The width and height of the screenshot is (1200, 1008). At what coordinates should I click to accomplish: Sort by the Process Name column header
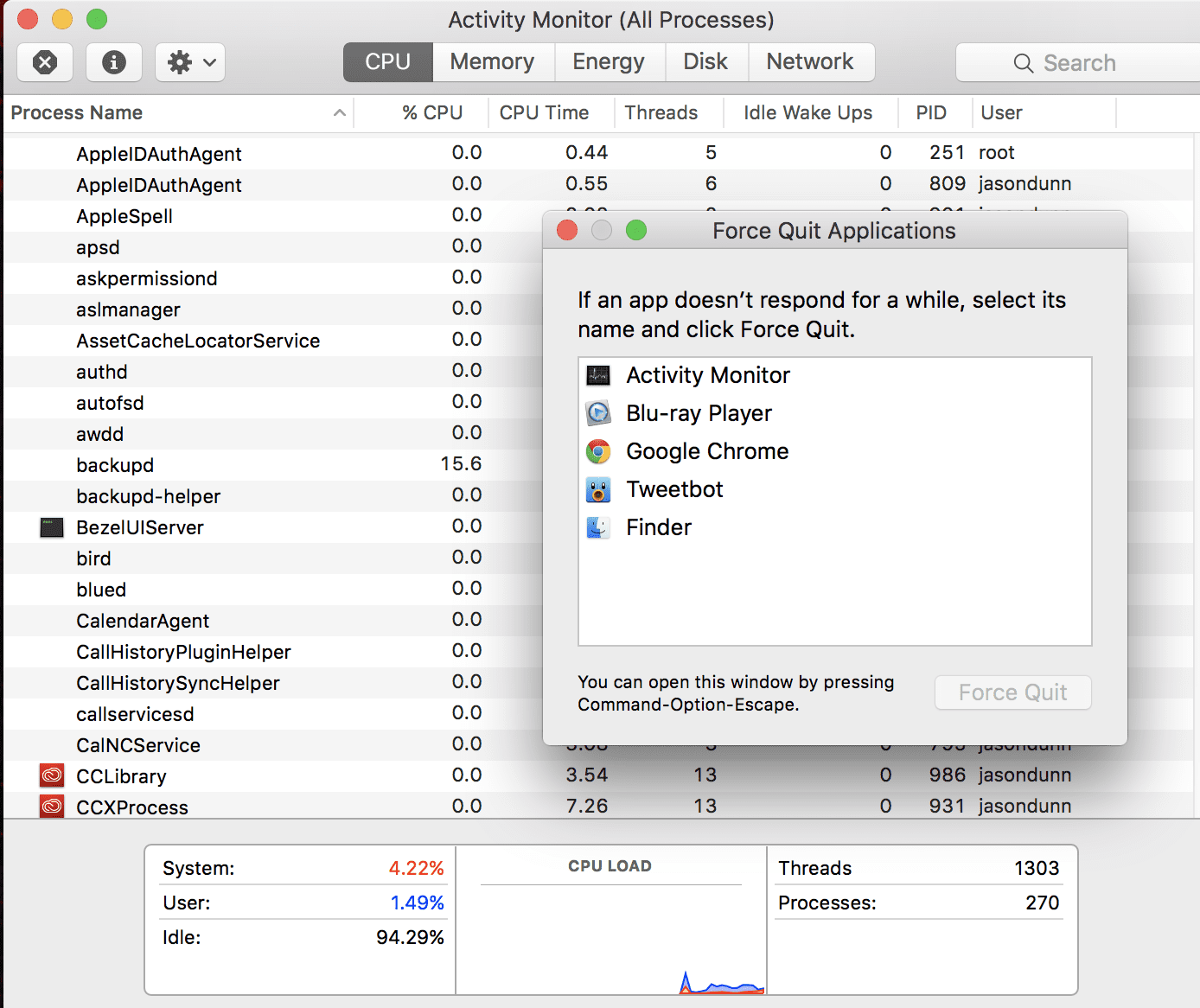[178, 113]
